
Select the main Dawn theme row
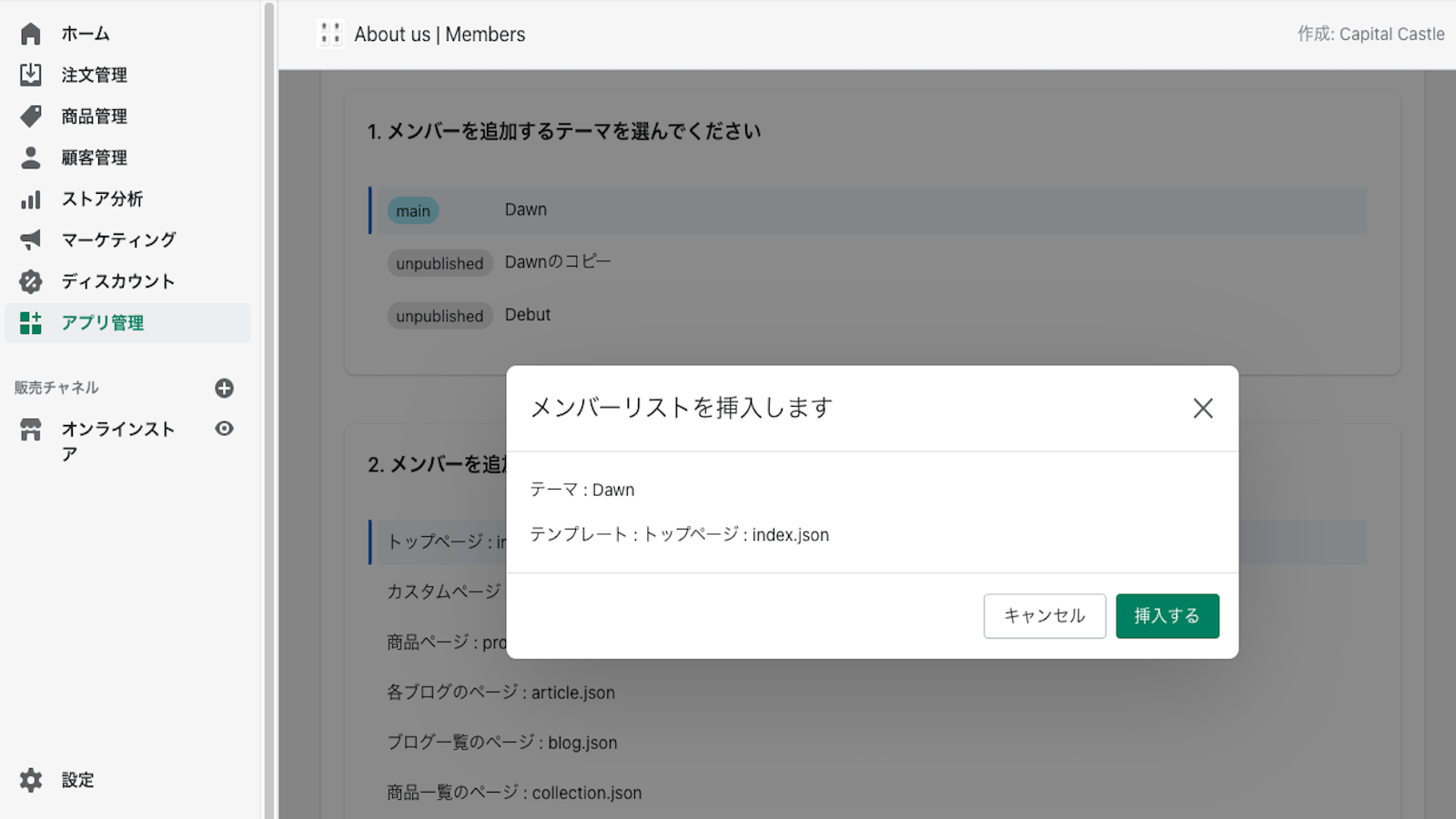(x=868, y=210)
